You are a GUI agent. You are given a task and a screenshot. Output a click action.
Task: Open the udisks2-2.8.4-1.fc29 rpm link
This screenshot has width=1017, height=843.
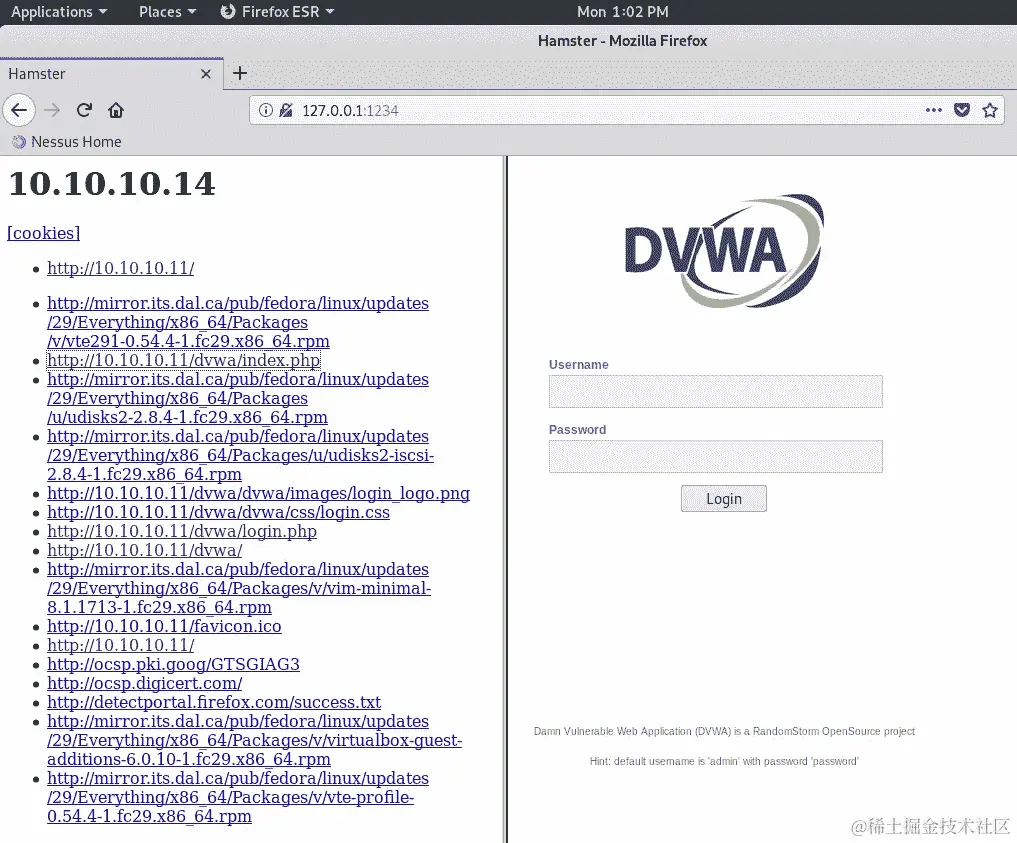237,398
